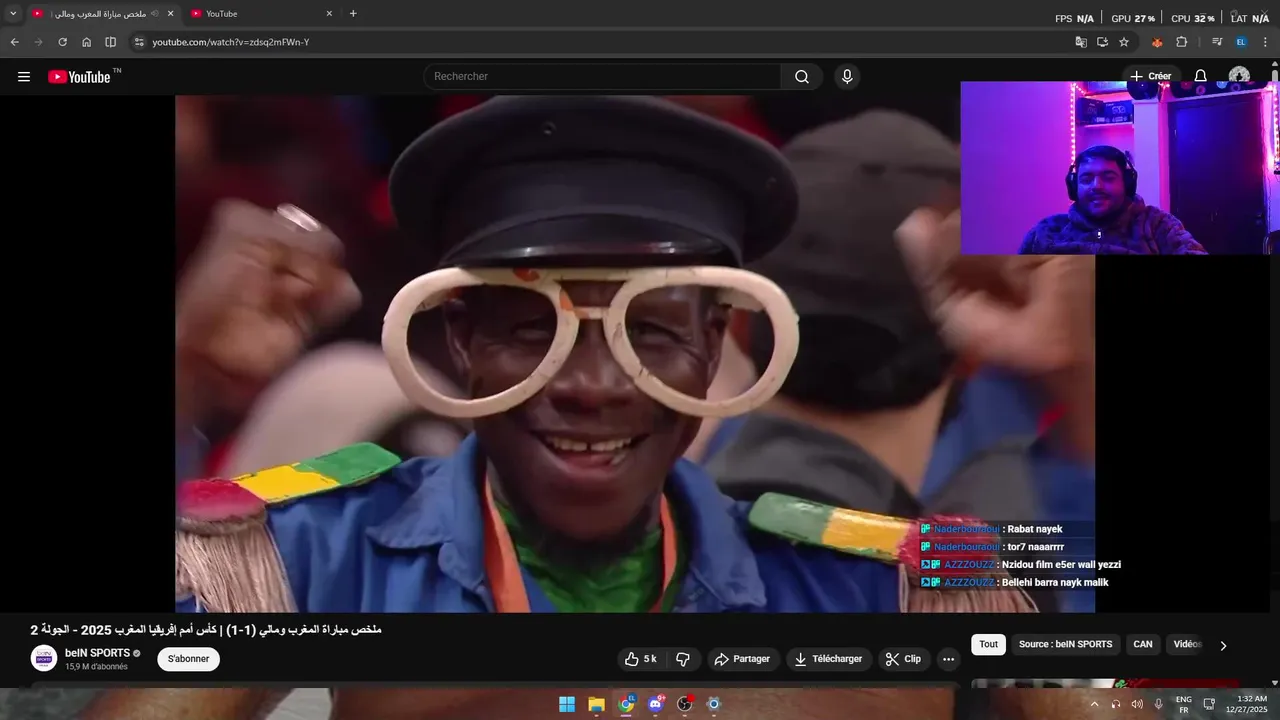Bookmark this page with the star
Screen dimensions: 1280x720
pyautogui.click(x=1124, y=42)
